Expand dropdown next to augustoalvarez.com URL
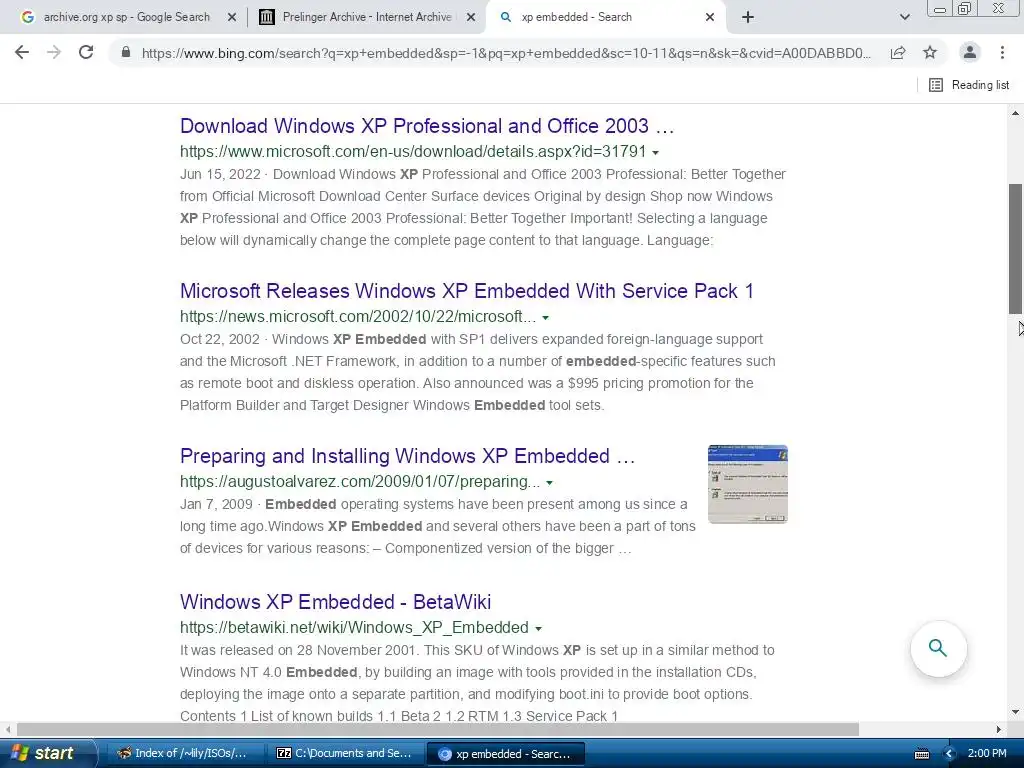 549,483
